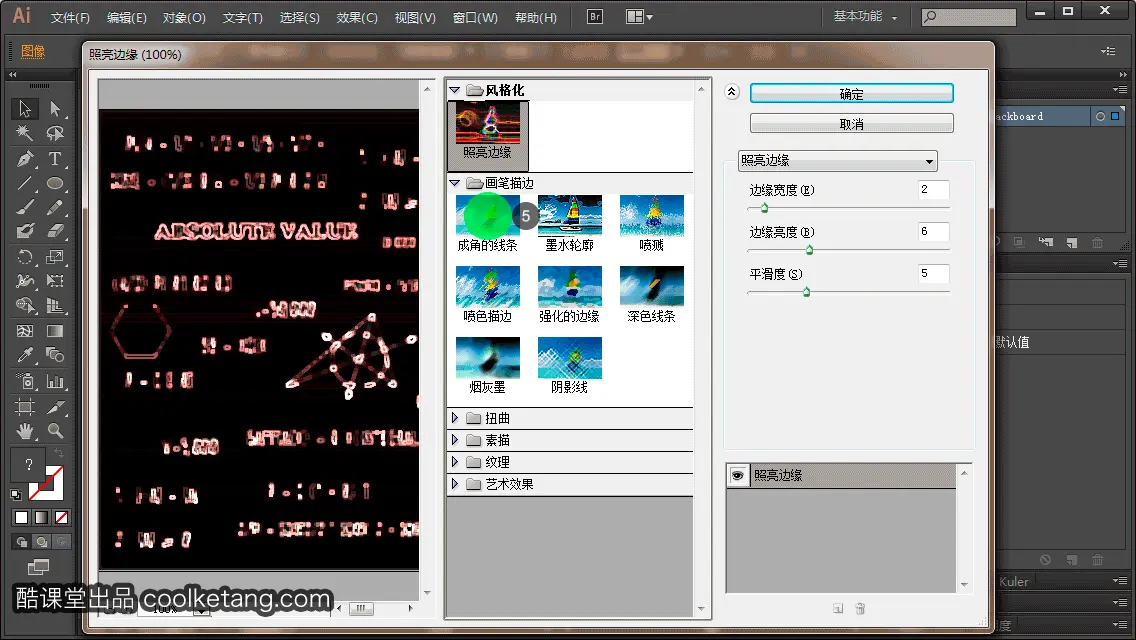Screen dimensions: 1136x640
Task: Select the Pencil tool
Action: [55, 207]
